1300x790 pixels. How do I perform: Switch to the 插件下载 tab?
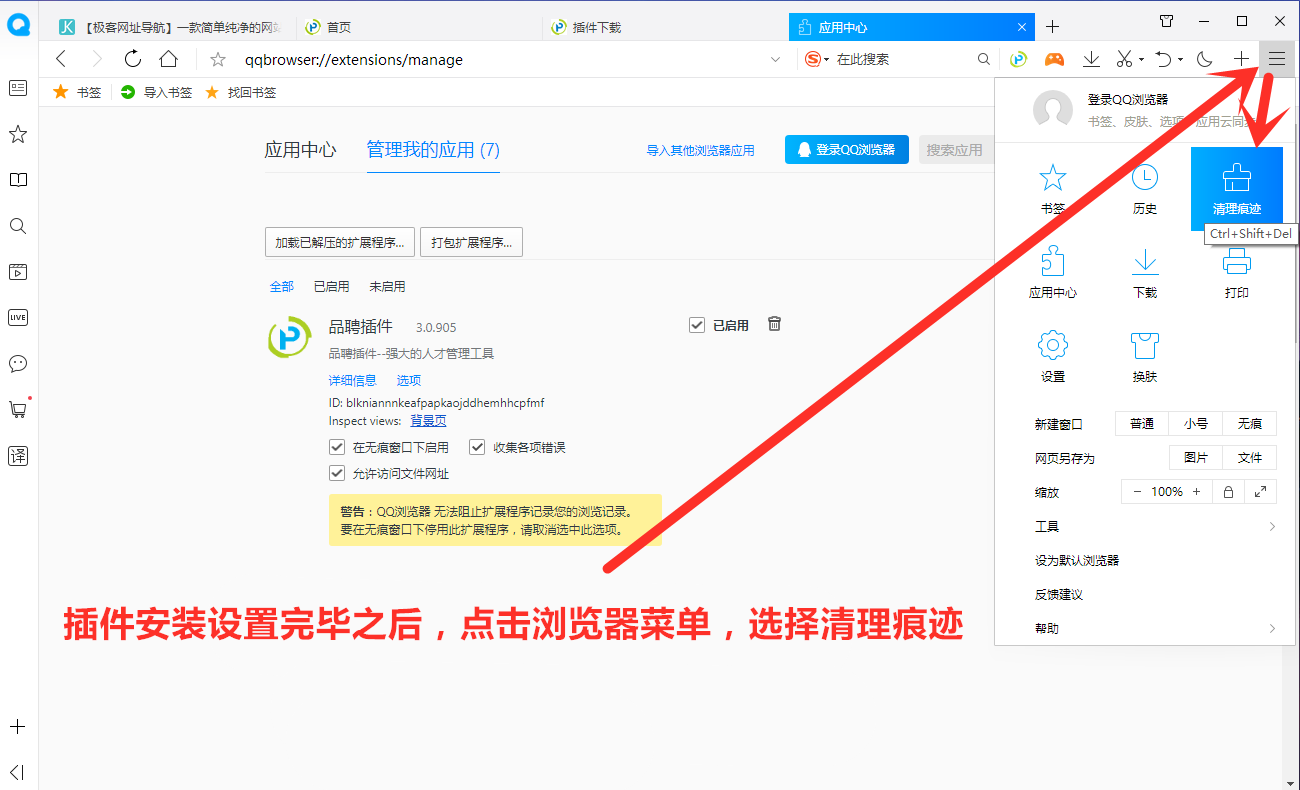(600, 26)
